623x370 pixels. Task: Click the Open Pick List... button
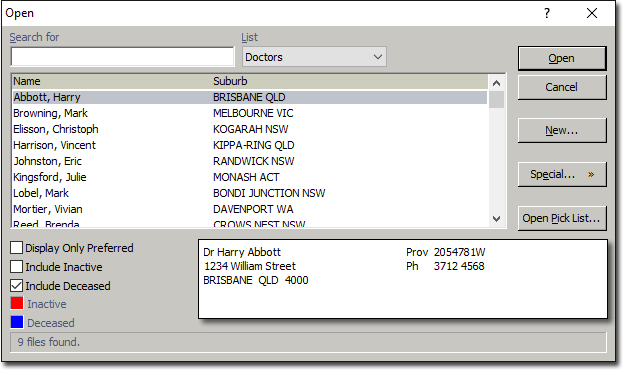tap(562, 218)
